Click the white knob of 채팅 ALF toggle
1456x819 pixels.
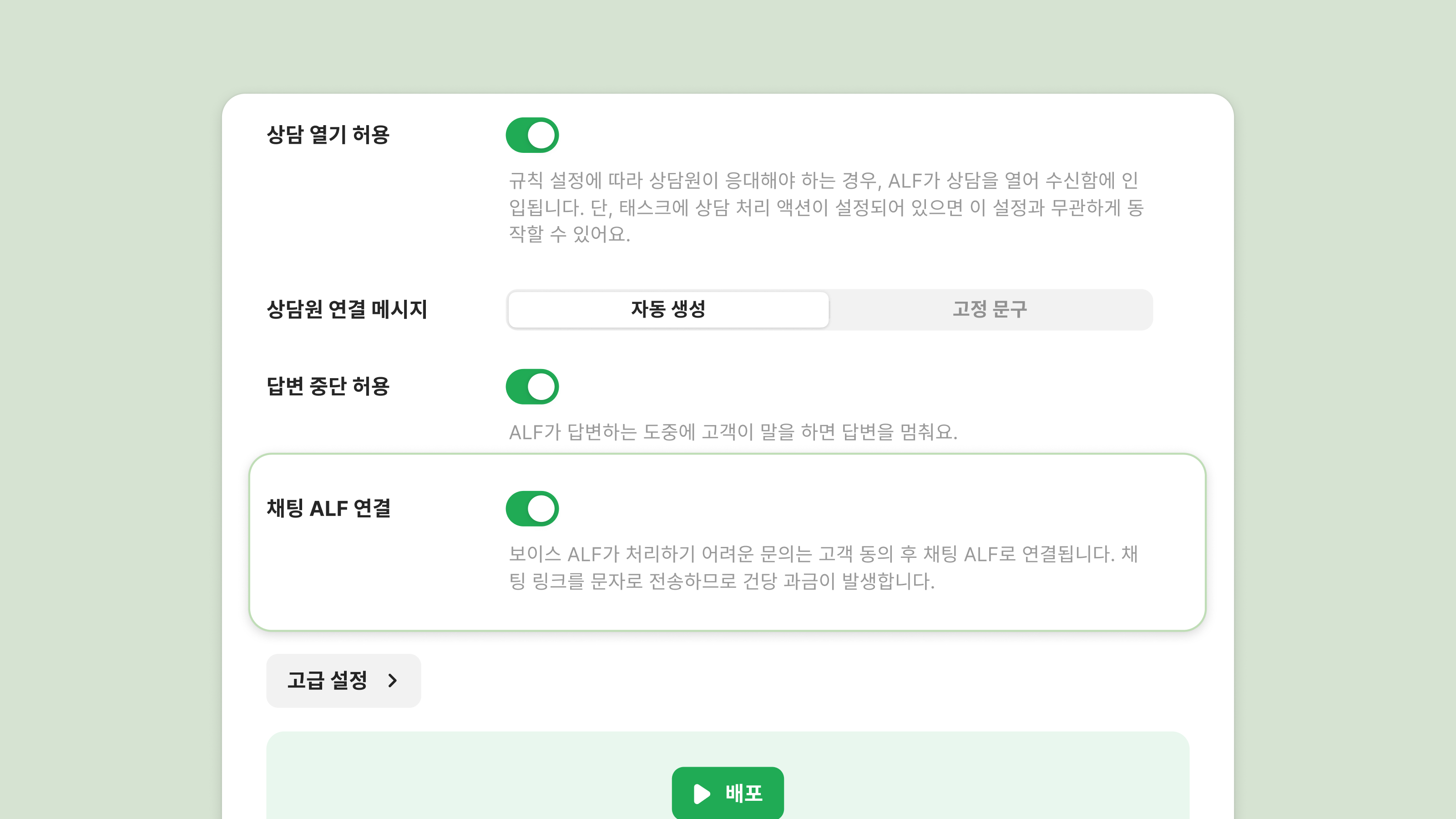tap(541, 508)
